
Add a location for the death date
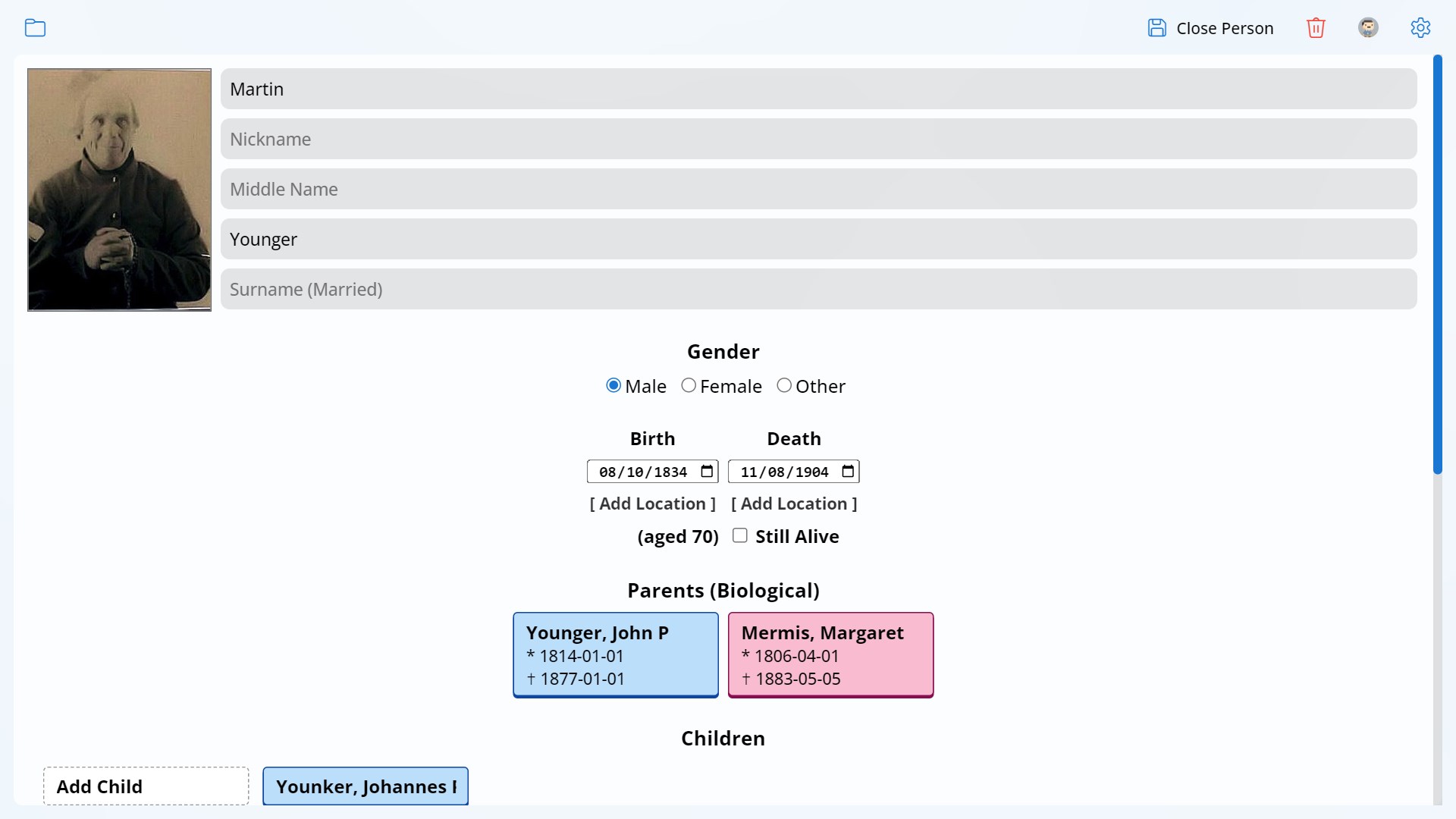pos(794,504)
